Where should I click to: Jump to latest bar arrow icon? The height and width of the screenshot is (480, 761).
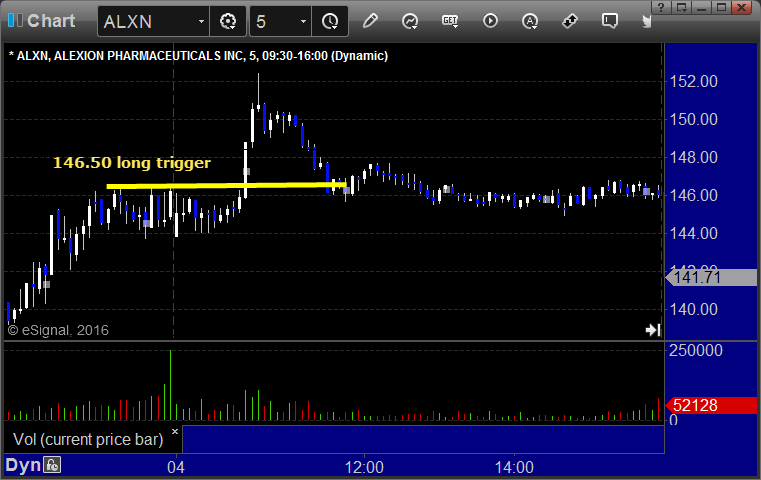coord(653,330)
